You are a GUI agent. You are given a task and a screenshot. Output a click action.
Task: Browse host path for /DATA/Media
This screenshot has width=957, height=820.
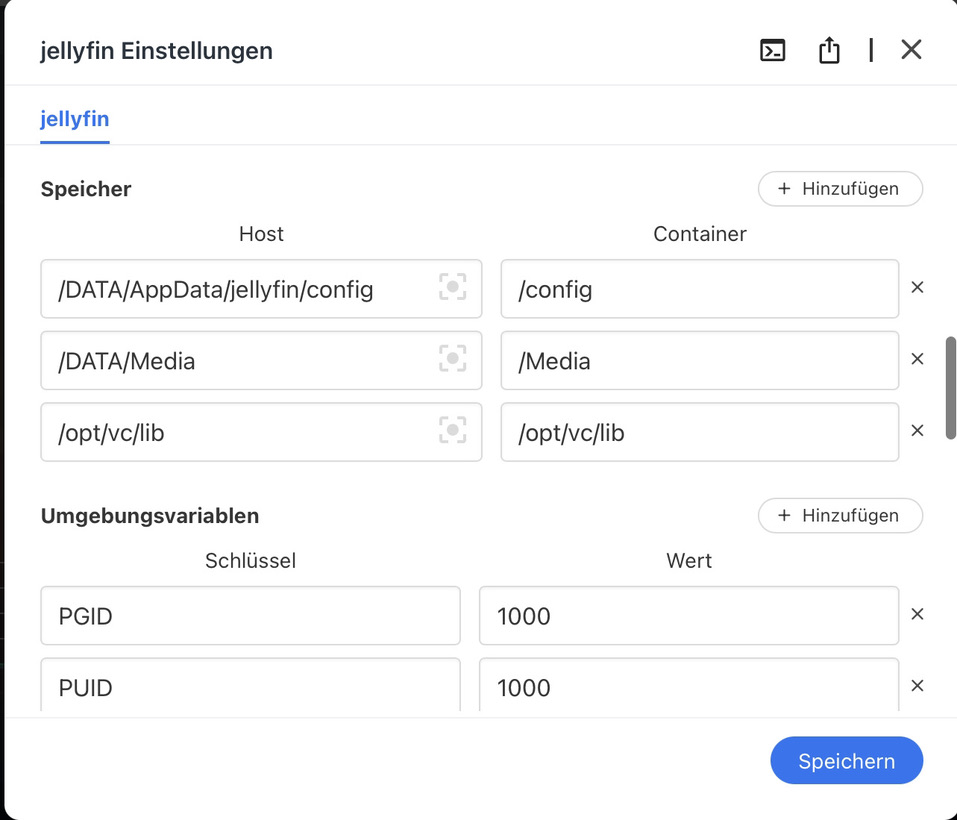(x=453, y=359)
